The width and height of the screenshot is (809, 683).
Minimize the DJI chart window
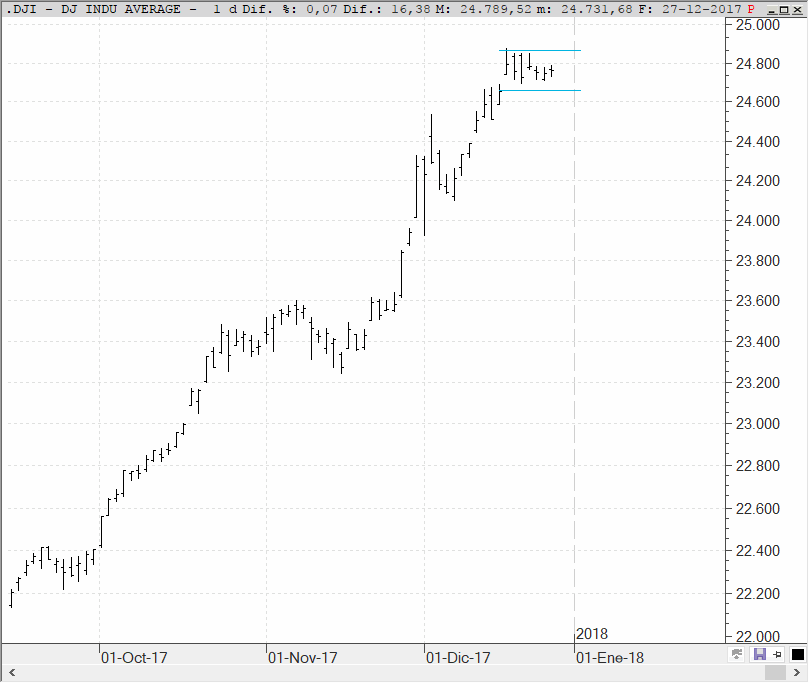click(771, 9)
